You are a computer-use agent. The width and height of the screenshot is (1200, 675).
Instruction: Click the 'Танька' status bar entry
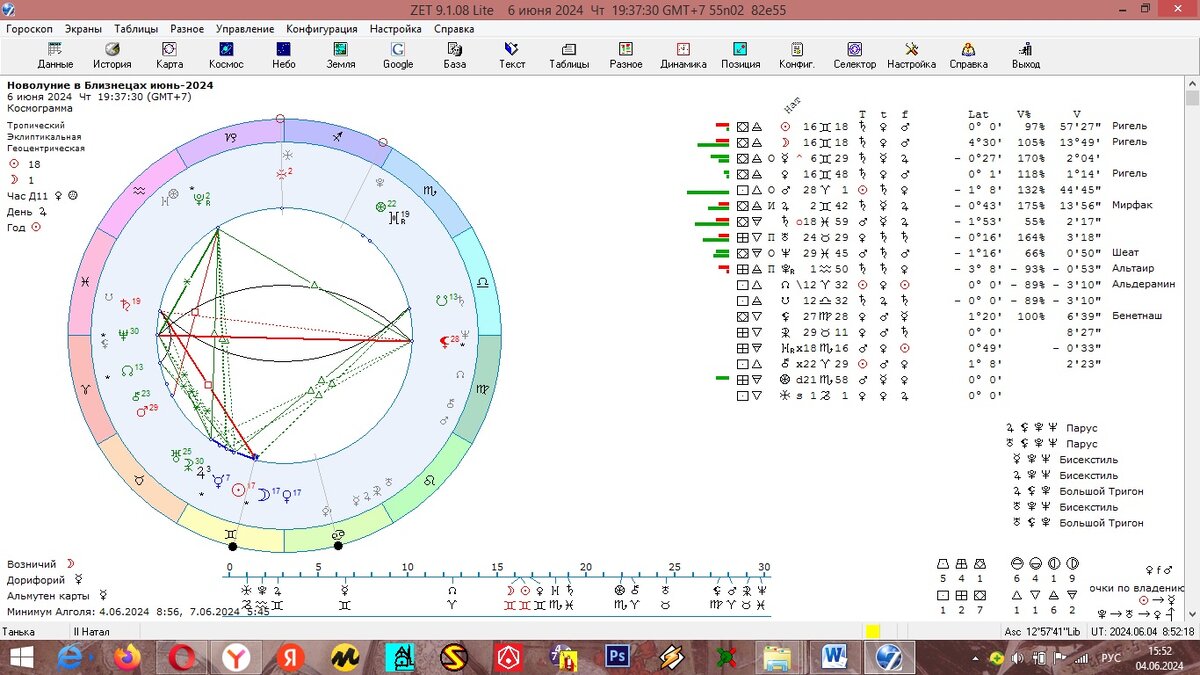[x=19, y=631]
